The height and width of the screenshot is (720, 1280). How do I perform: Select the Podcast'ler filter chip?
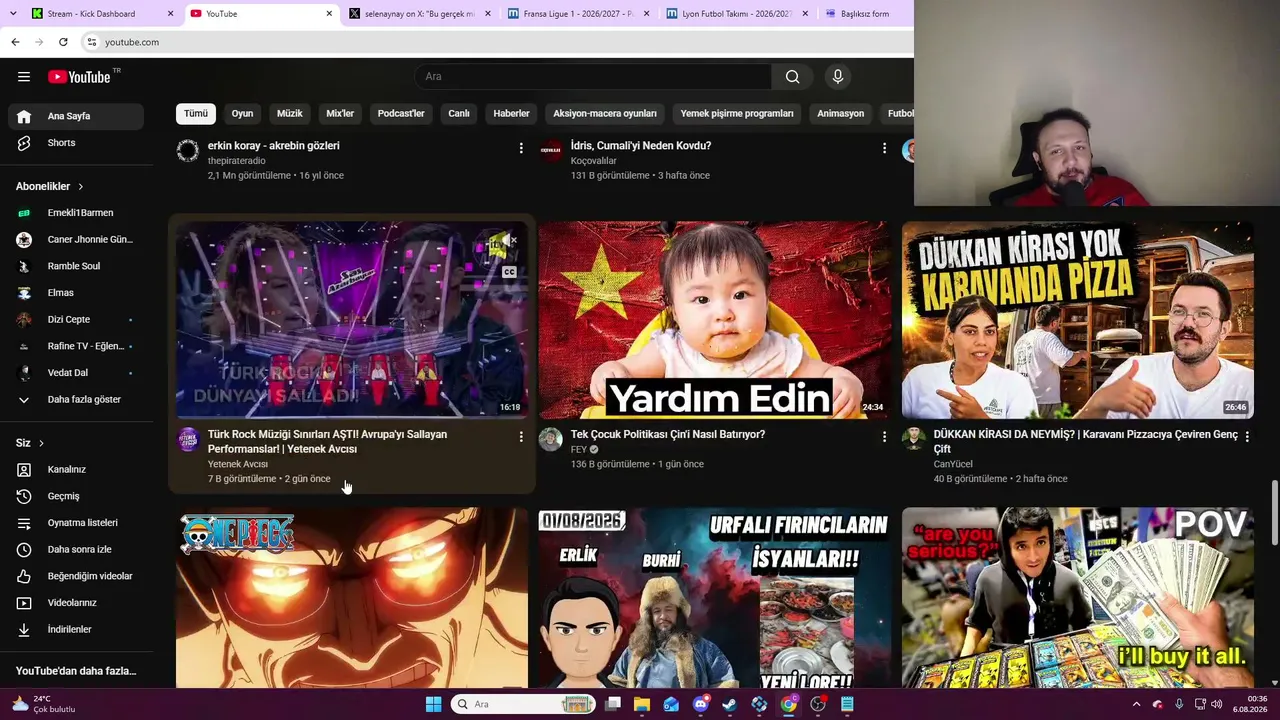point(401,114)
